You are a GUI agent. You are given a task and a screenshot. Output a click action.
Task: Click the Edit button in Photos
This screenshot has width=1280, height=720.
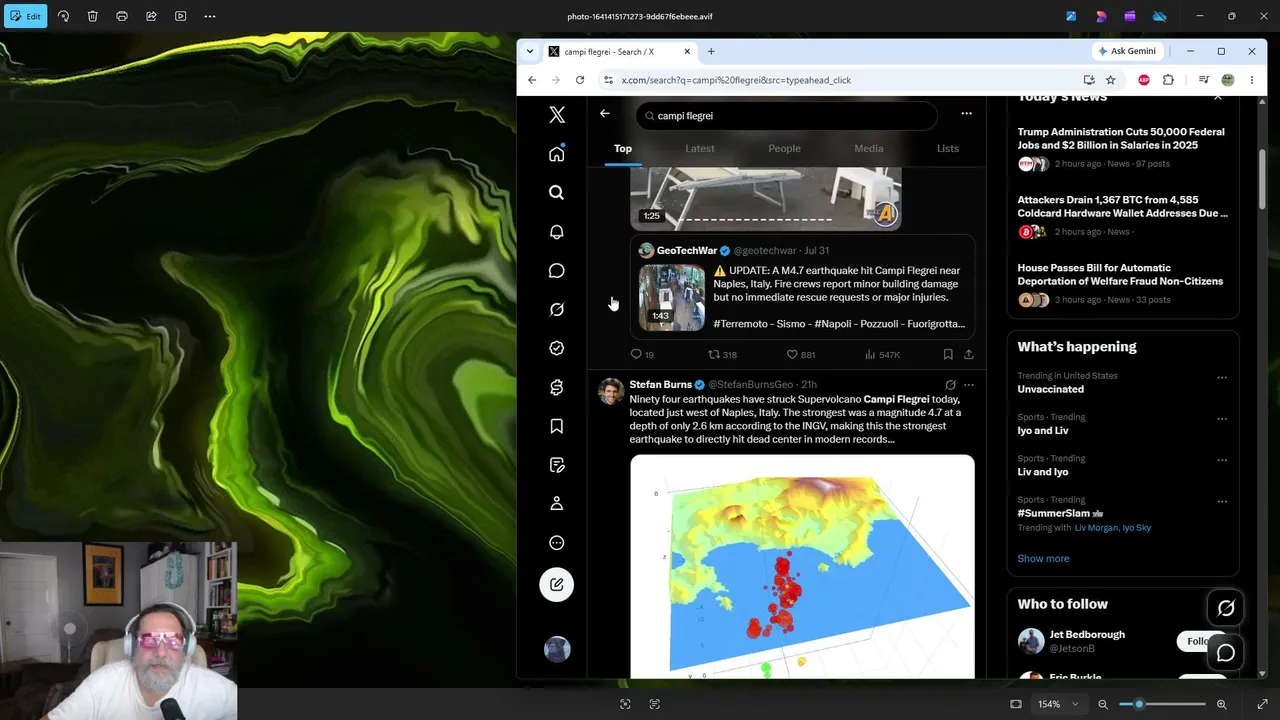tap(25, 16)
